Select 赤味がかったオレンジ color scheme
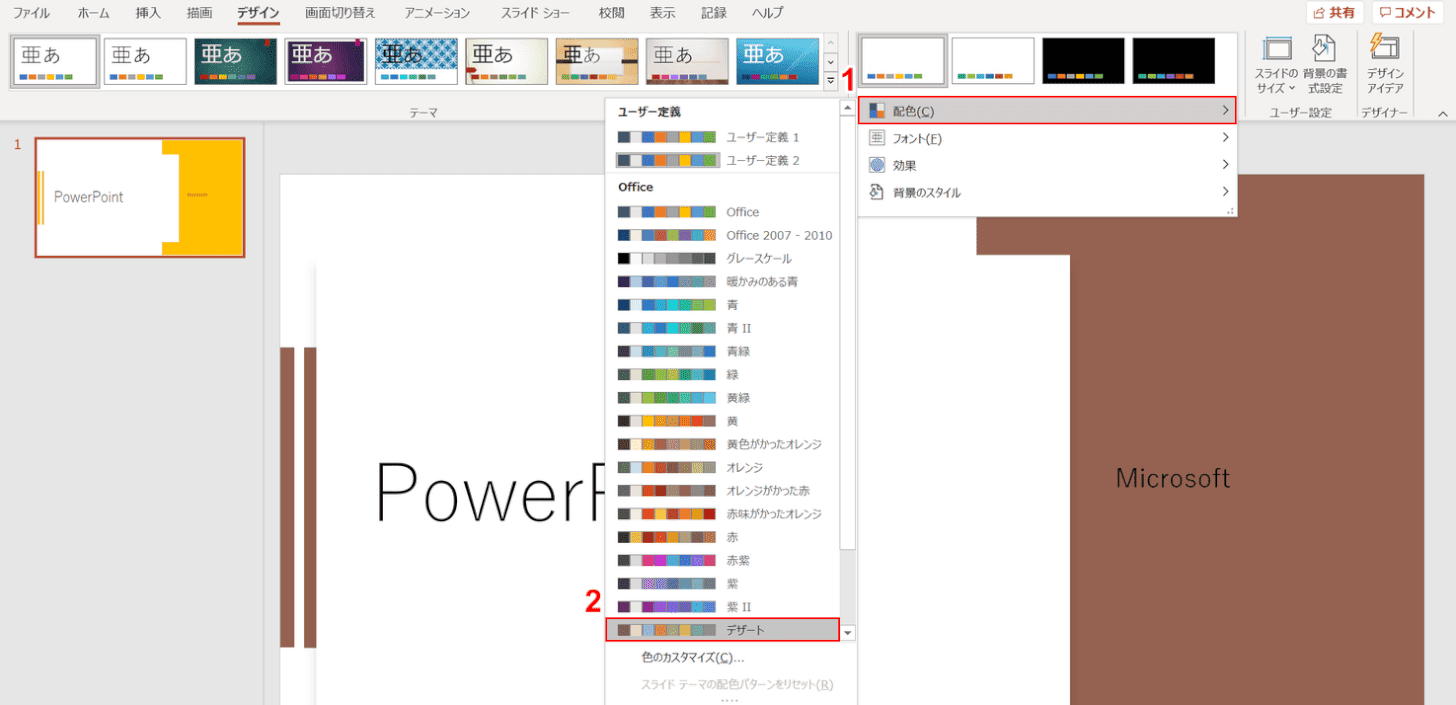The height and width of the screenshot is (705, 1456). pos(723,513)
